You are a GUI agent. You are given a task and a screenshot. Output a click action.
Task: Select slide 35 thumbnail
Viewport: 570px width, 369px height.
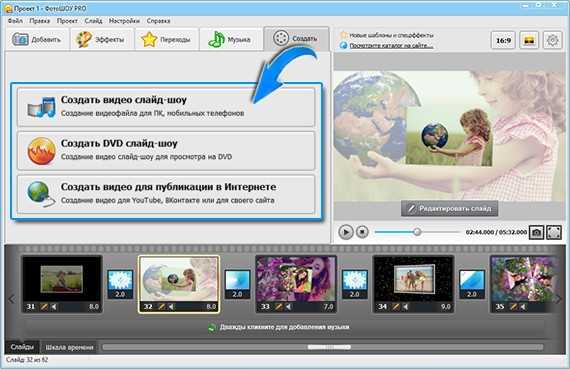(x=523, y=284)
